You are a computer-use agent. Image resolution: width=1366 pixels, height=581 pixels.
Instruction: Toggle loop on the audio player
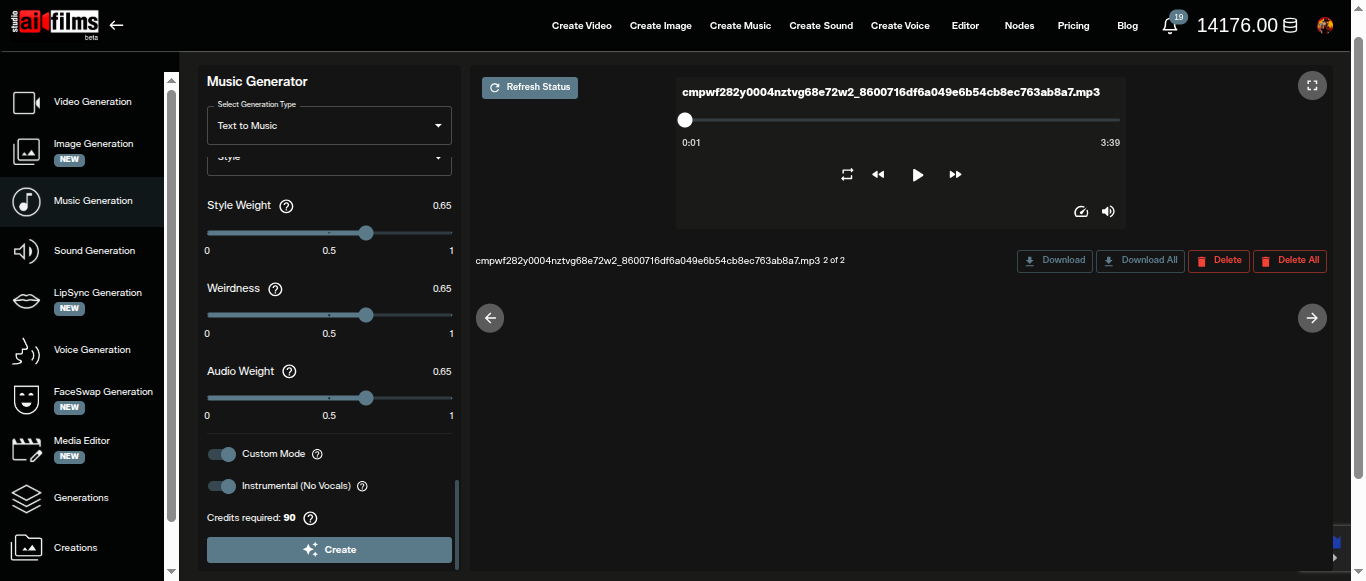[847, 174]
